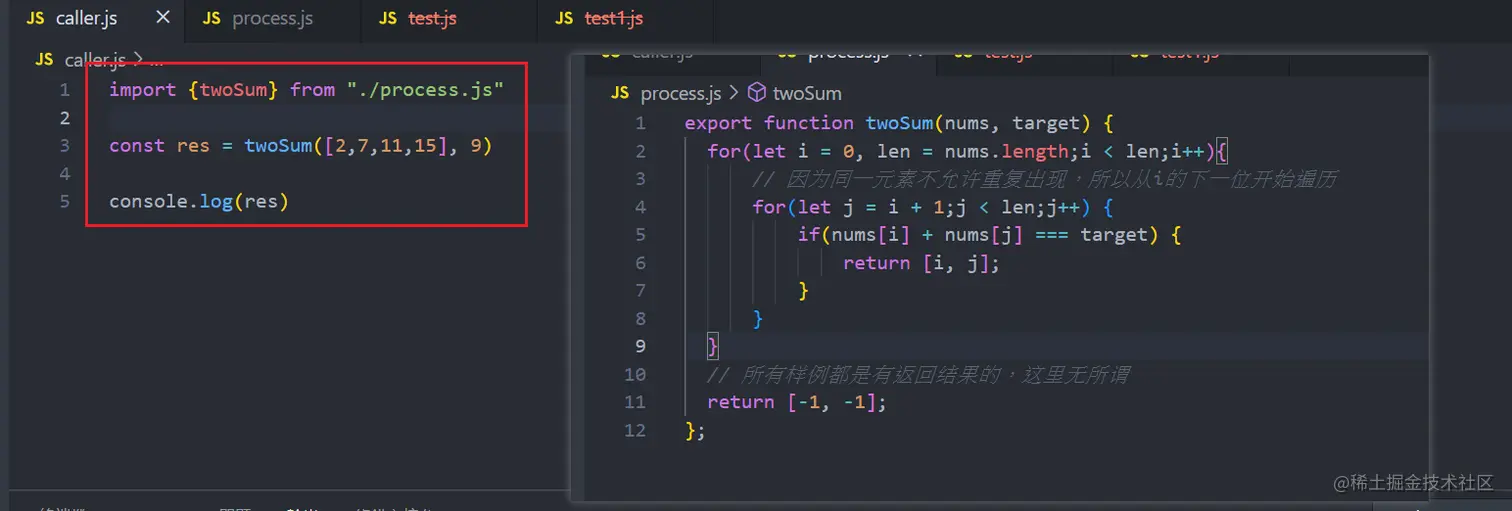Viewport: 1512px width, 511px height.
Task: Click the 'return [i, j];' line
Action: click(921, 263)
